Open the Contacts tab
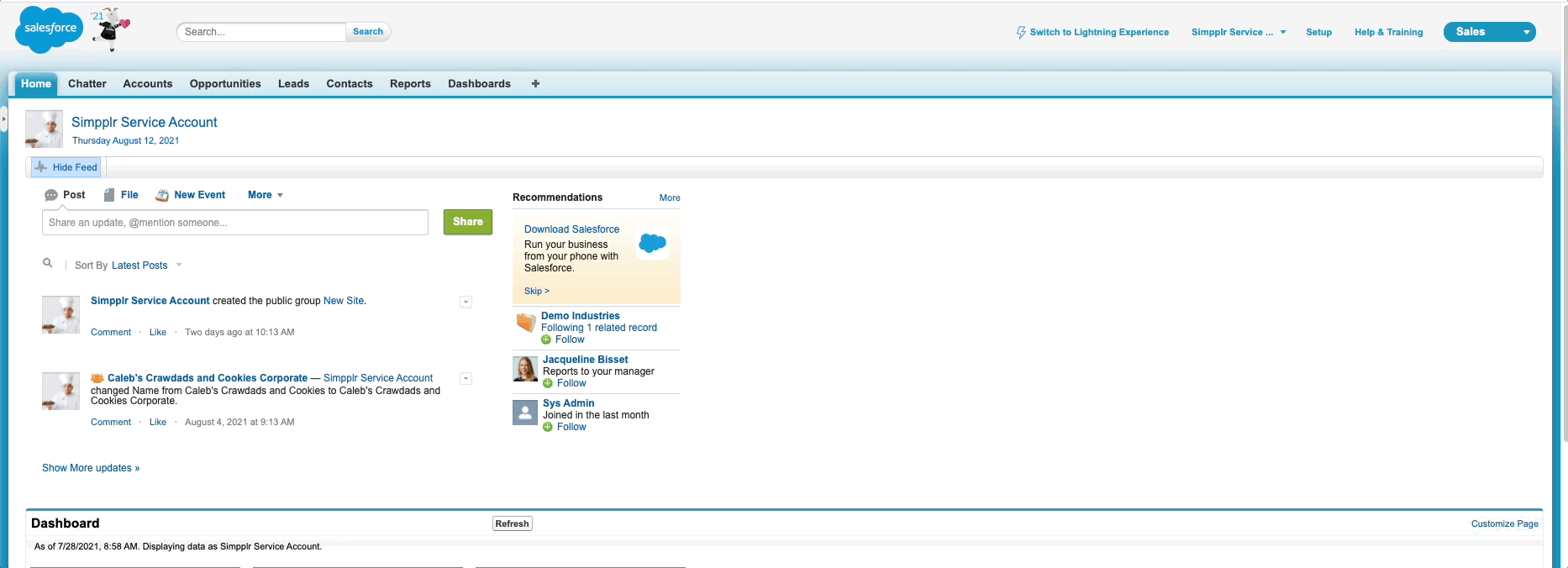The width and height of the screenshot is (1568, 568). pyautogui.click(x=350, y=84)
